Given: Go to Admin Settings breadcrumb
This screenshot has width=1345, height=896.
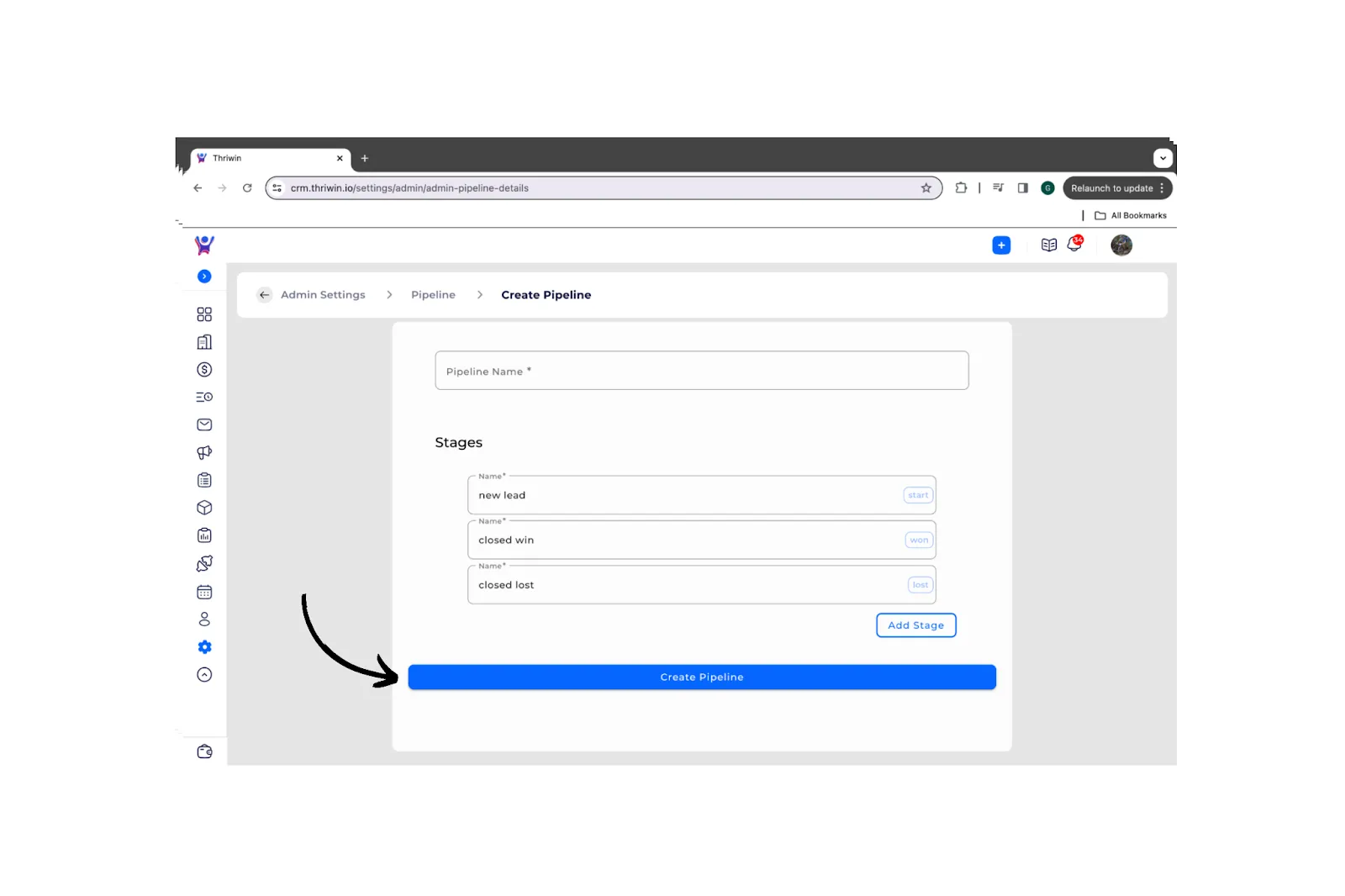Looking at the screenshot, I should [323, 295].
